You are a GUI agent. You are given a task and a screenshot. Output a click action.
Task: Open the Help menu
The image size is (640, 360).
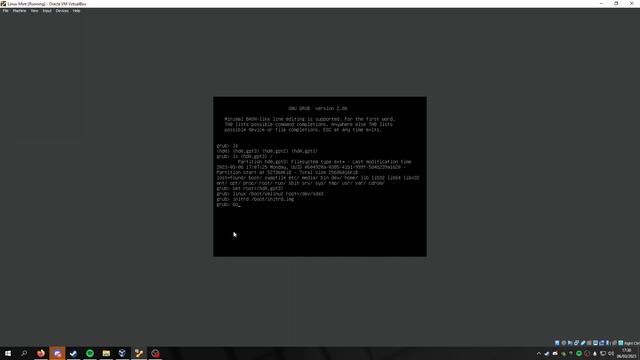76,11
